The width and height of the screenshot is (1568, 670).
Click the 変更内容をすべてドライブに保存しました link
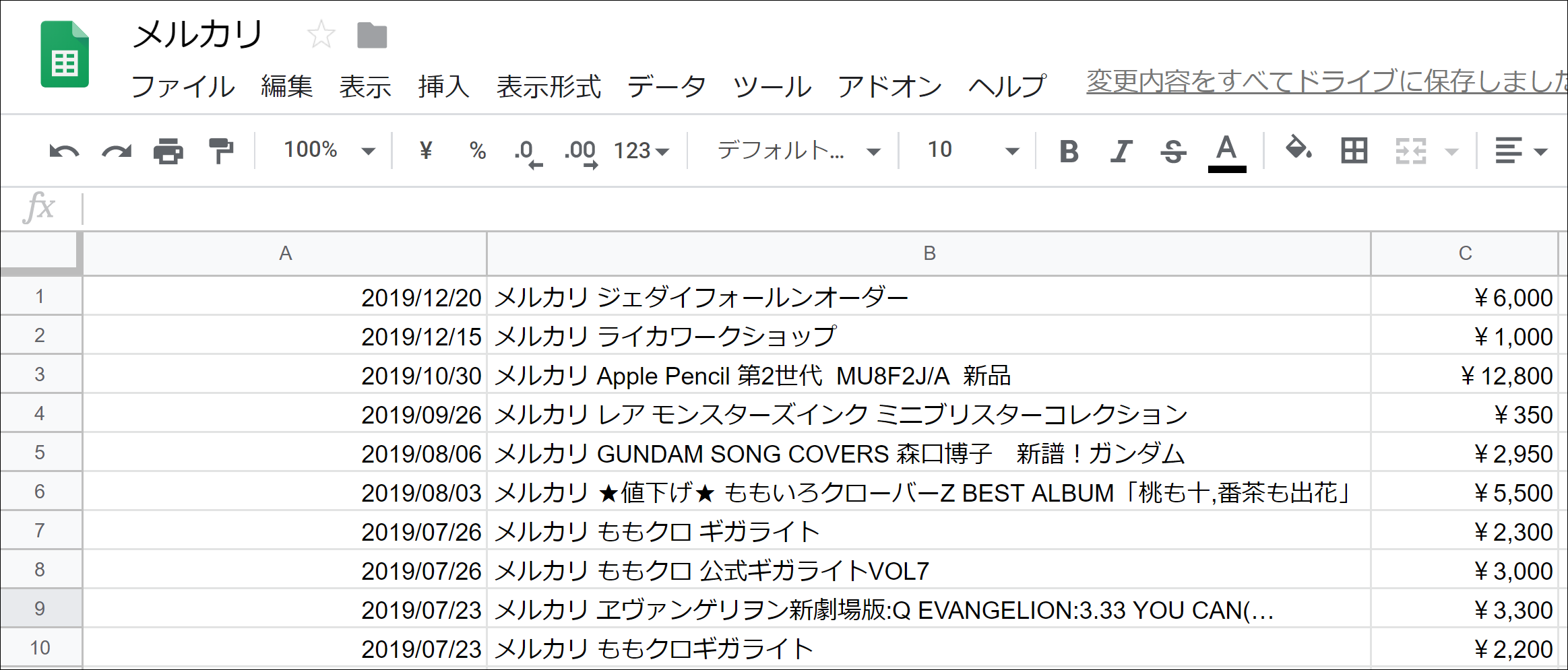click(x=1327, y=81)
